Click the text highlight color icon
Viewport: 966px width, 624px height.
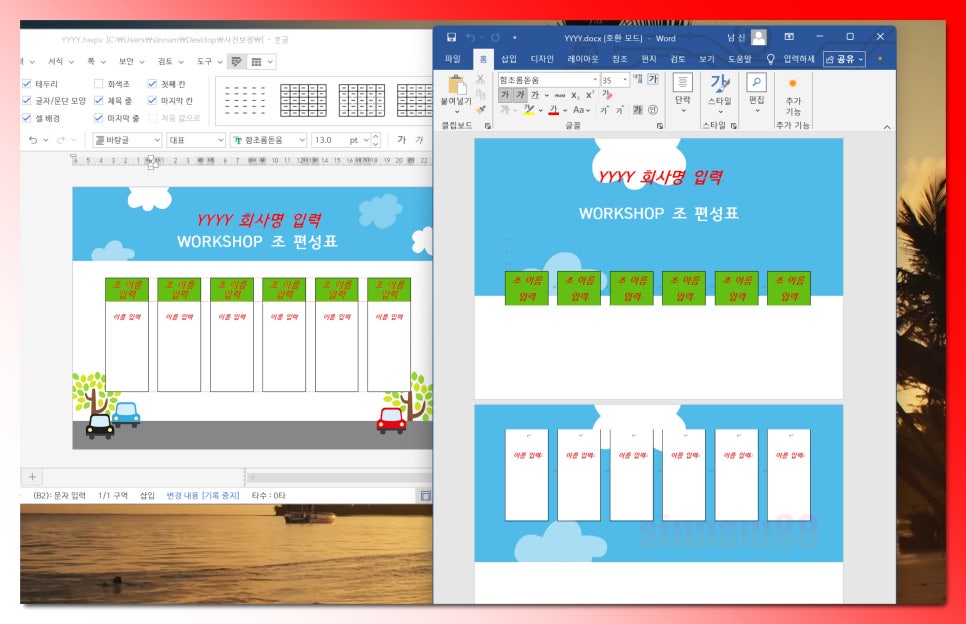click(x=529, y=110)
